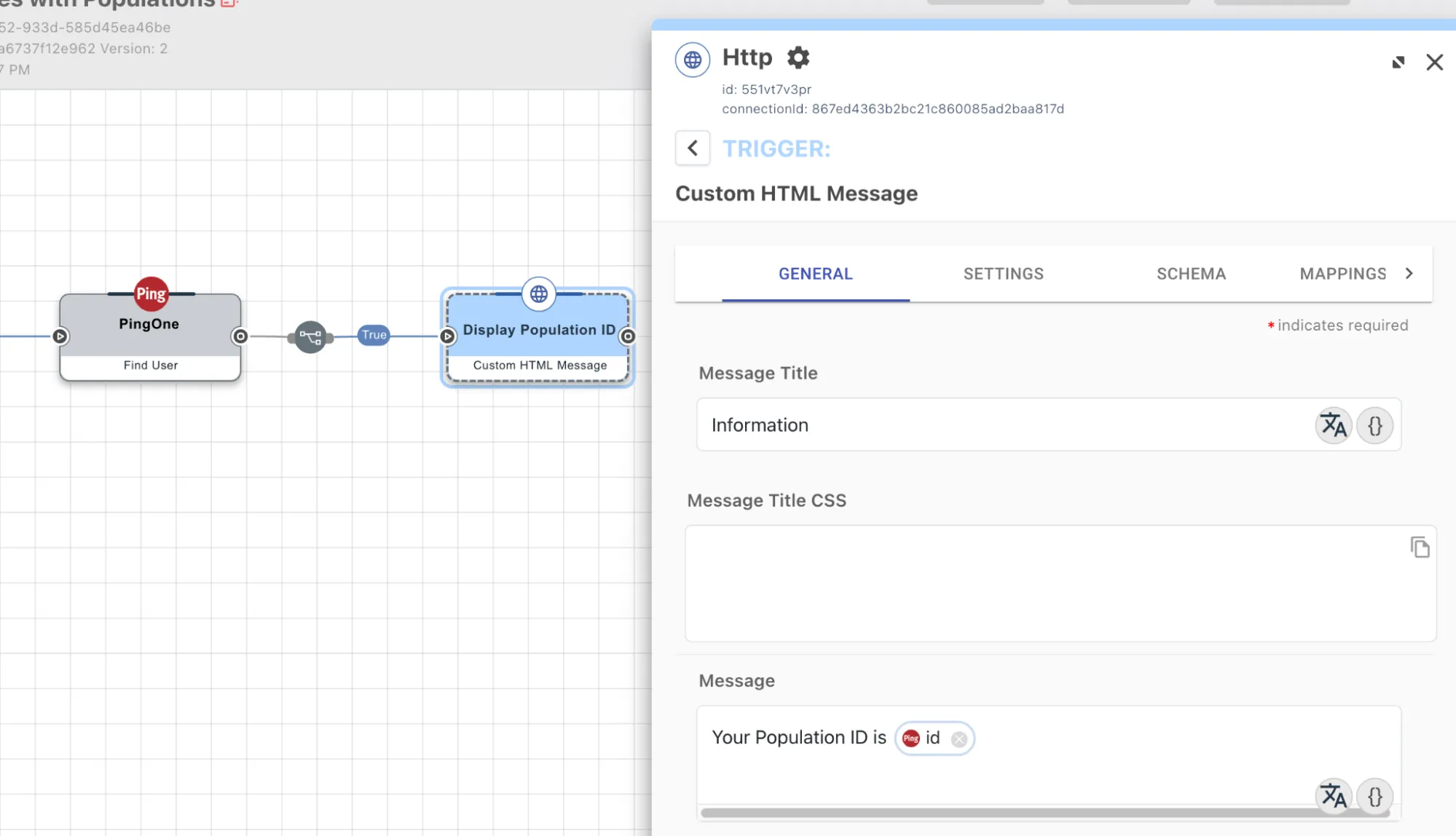
Task: Switch to the SCHEMA tab
Action: pyautogui.click(x=1192, y=274)
